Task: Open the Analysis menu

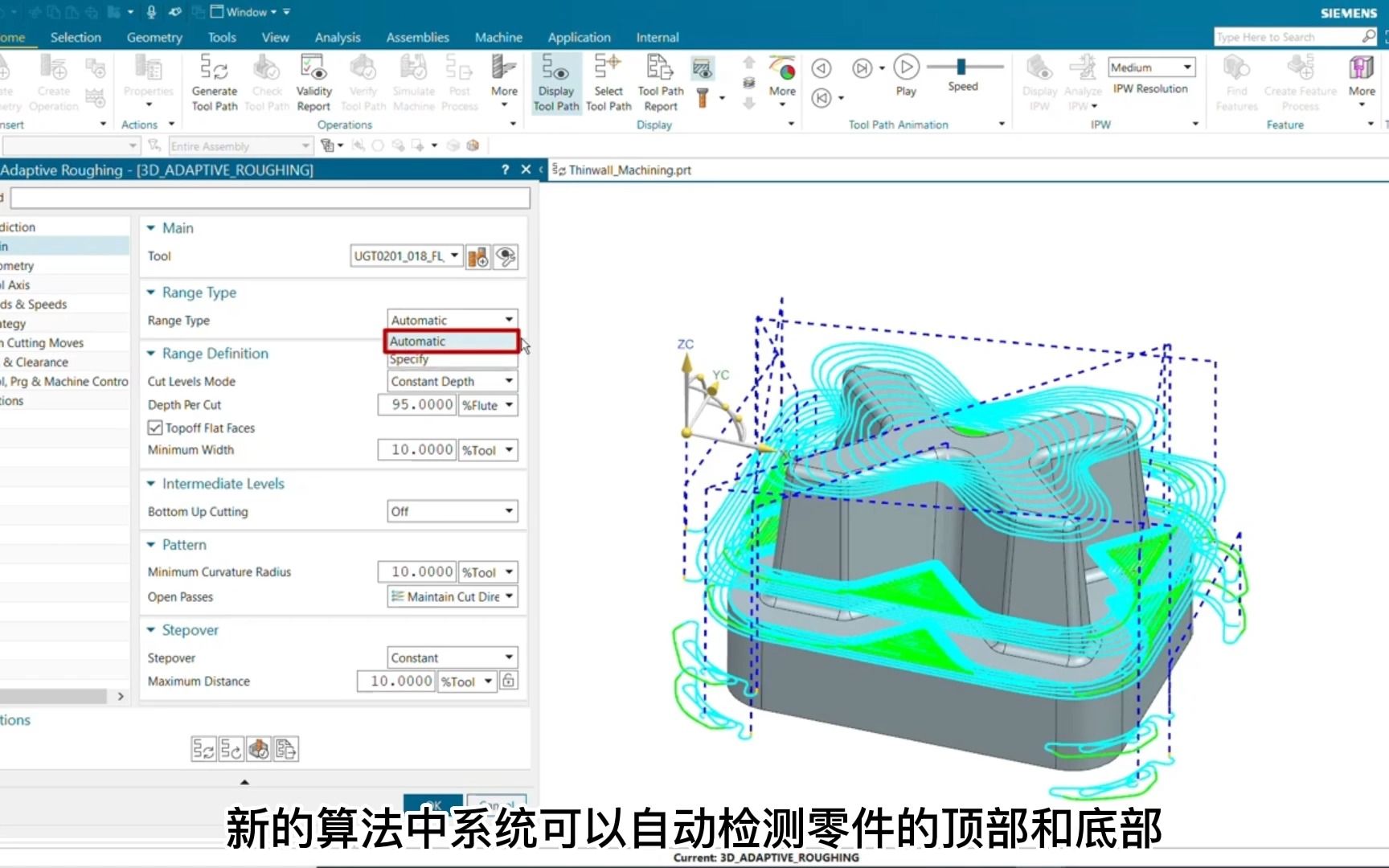Action: tap(337, 37)
